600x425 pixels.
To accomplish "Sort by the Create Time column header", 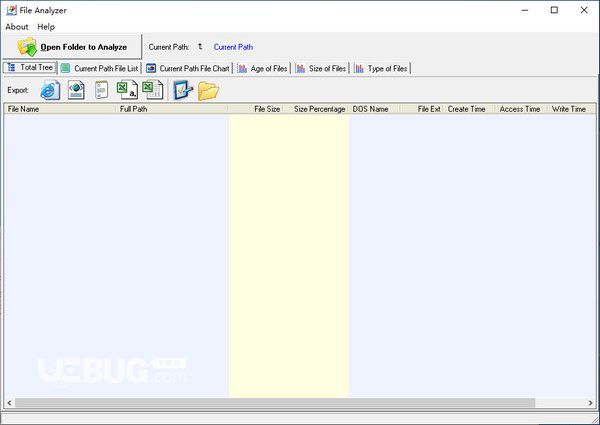I will [x=469, y=109].
